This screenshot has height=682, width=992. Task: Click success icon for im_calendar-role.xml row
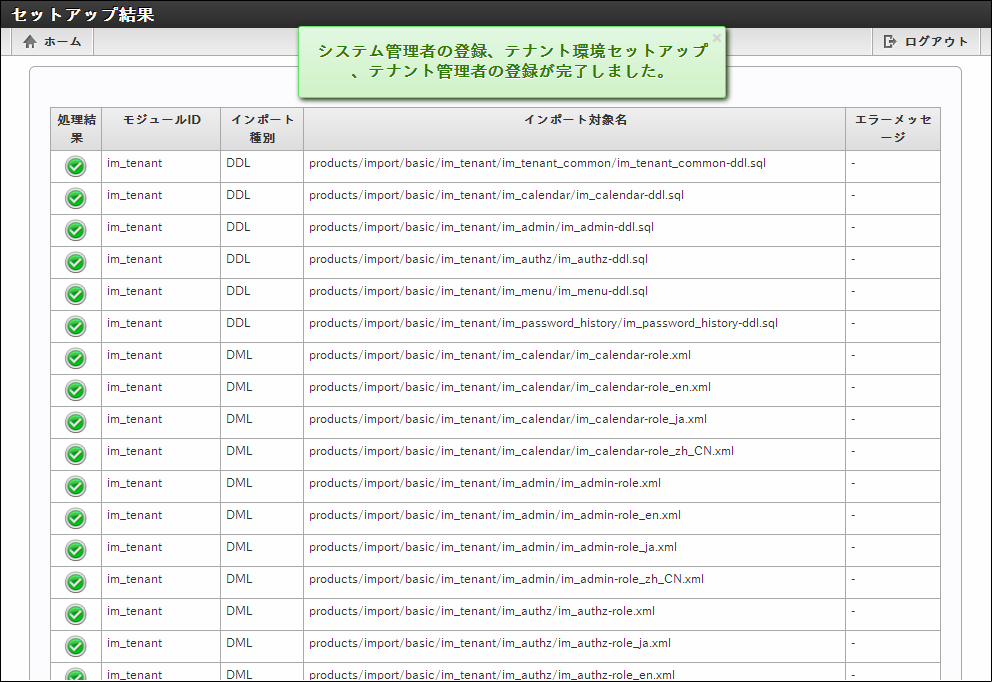76,358
